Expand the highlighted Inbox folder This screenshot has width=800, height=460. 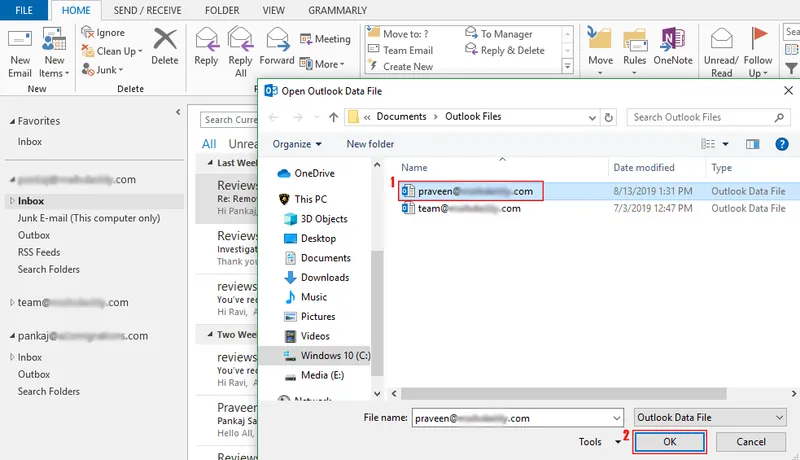(x=12, y=201)
